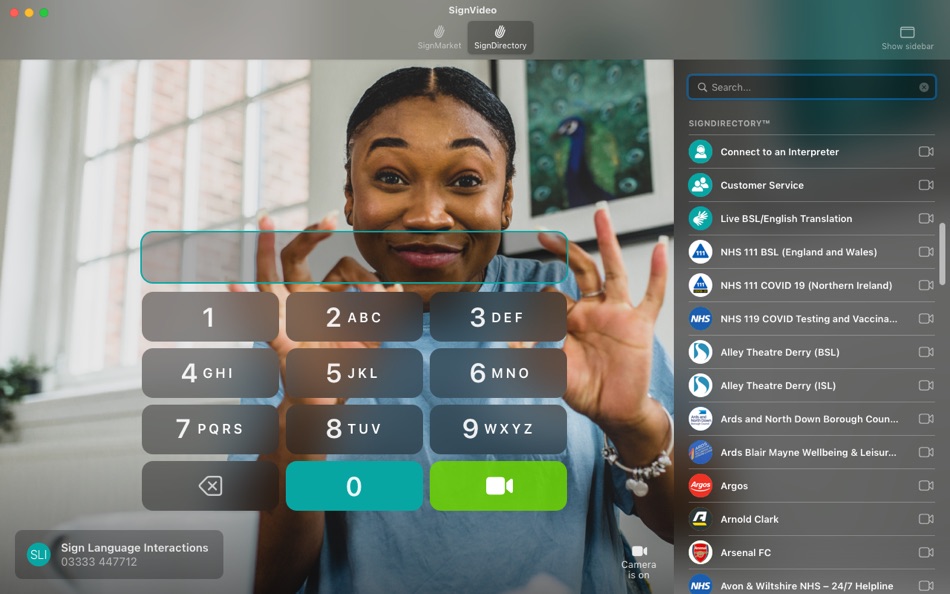Tap the 9 WXYZ key
950x594 pixels.
click(x=498, y=429)
